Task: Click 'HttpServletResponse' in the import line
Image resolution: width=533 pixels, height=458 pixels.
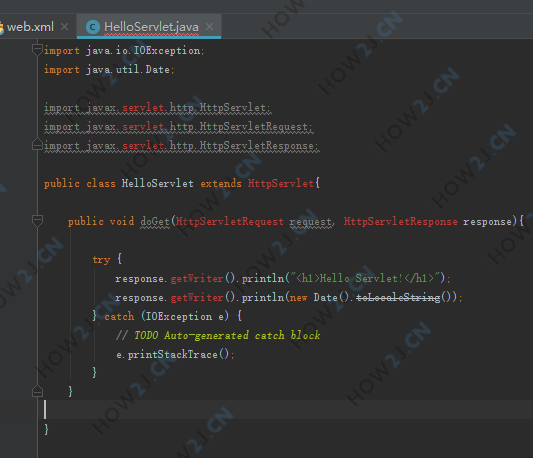Action: pos(256,146)
